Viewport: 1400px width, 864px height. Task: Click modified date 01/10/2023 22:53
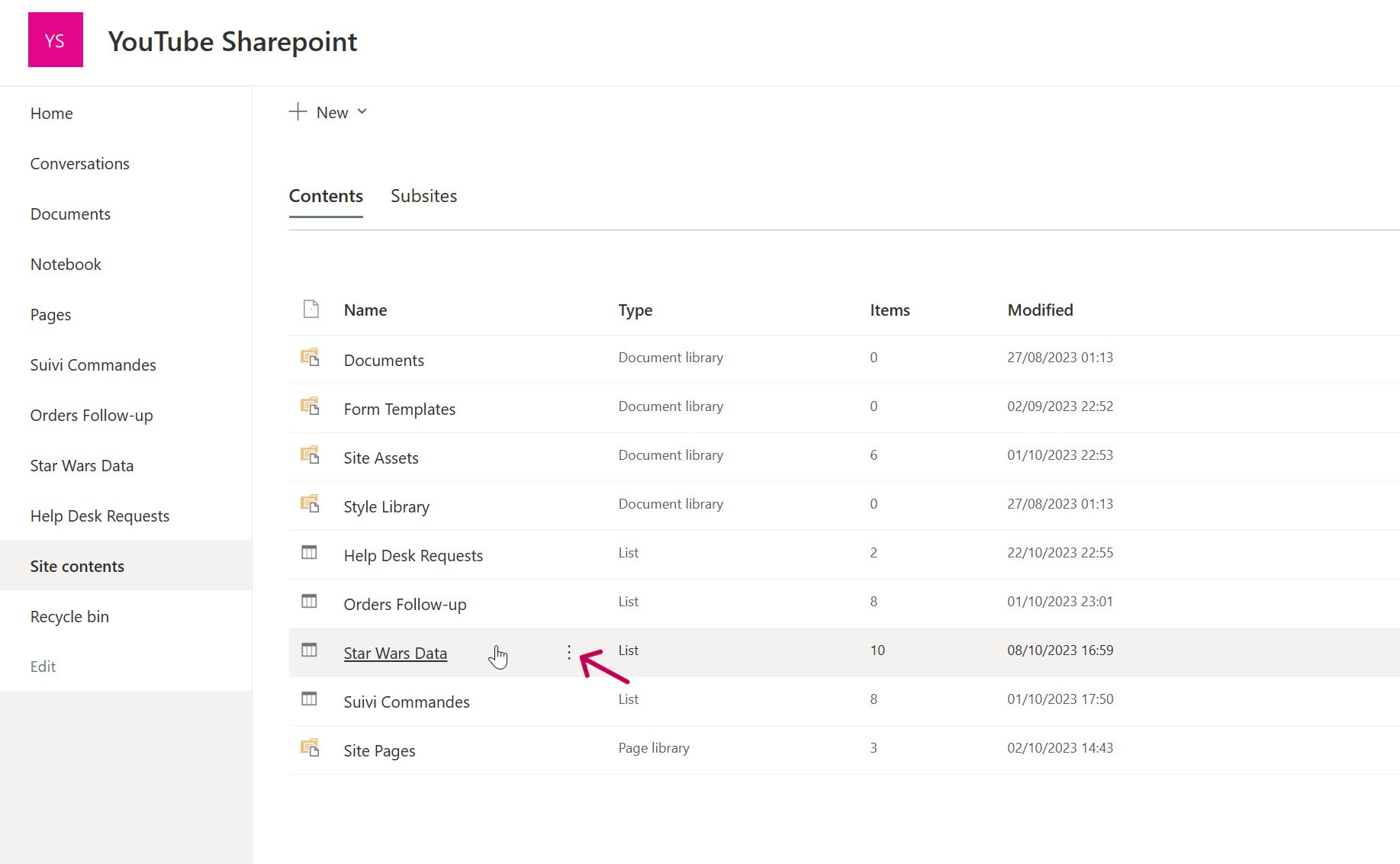(1060, 455)
